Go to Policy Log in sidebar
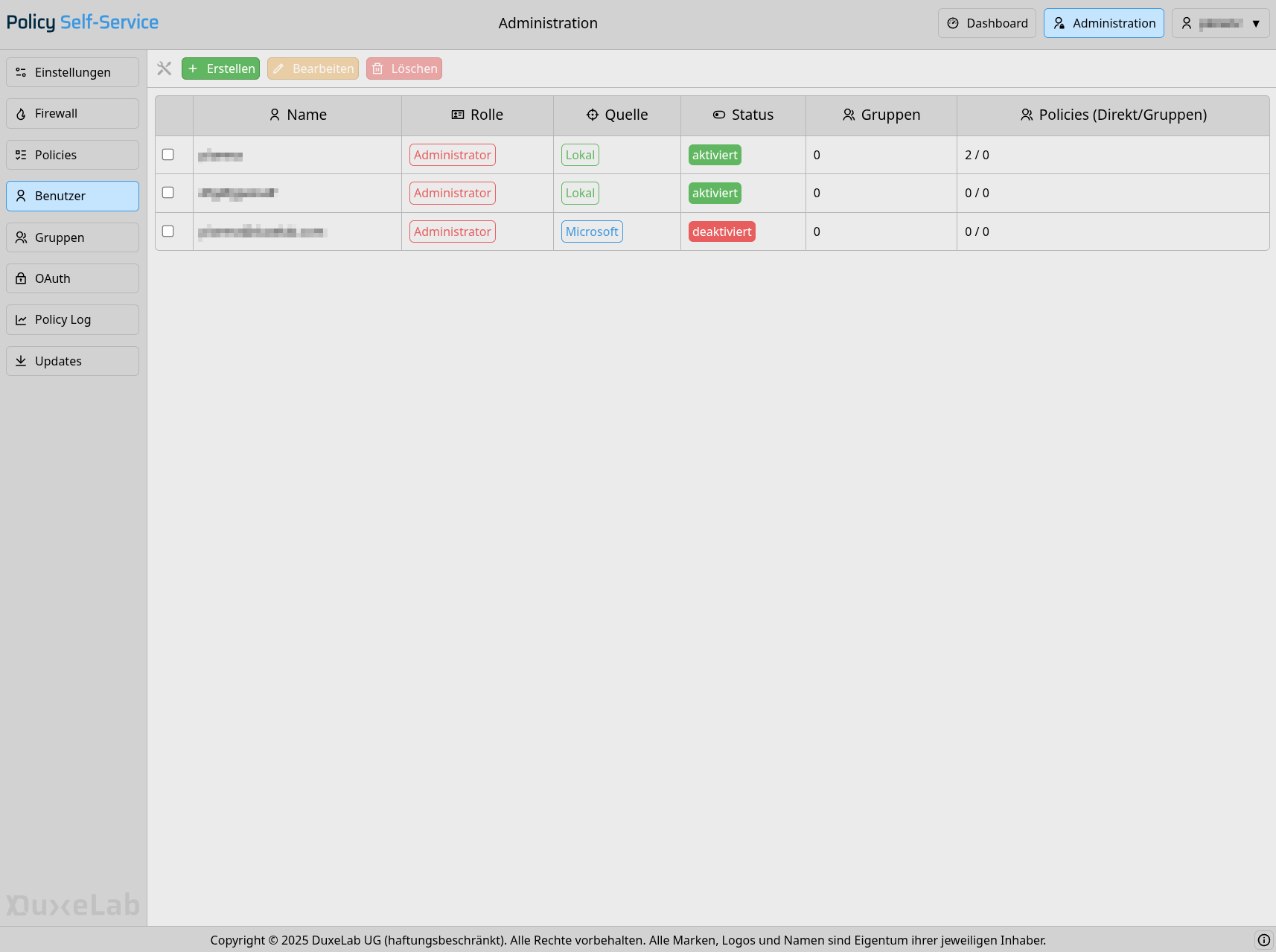Viewport: 1276px width, 952px height. point(72,319)
